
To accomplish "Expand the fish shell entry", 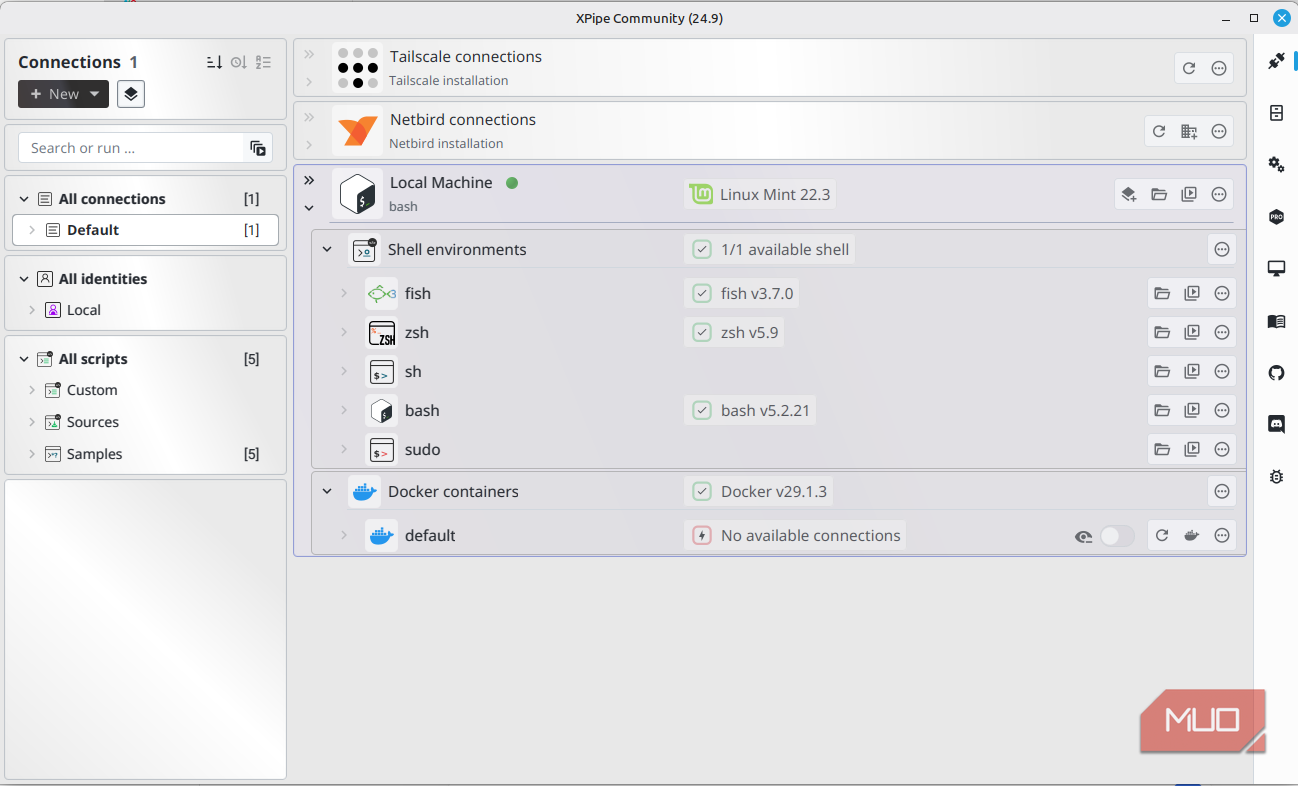I will click(344, 293).
